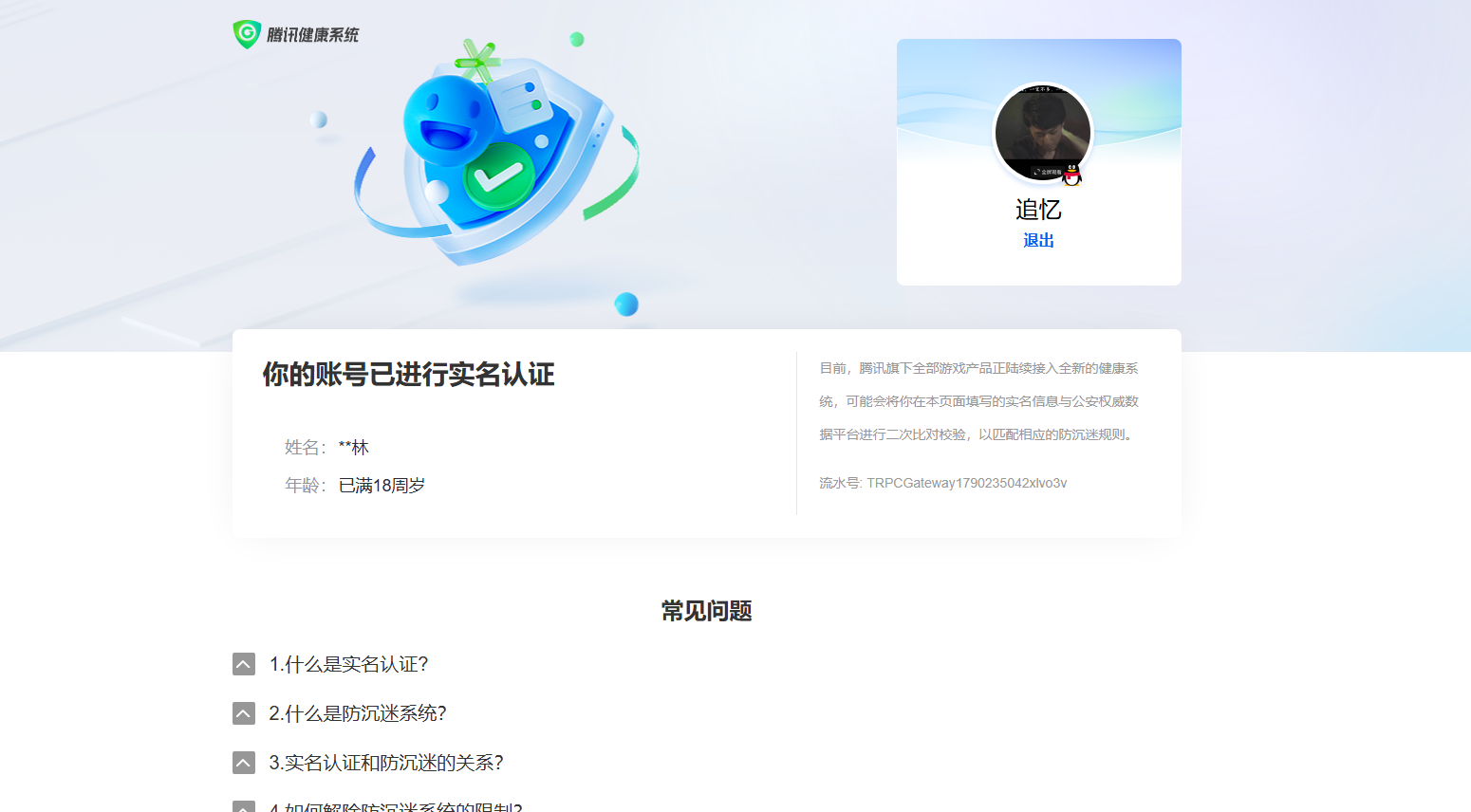Click the name value **林
1471x812 pixels.
coord(354,448)
